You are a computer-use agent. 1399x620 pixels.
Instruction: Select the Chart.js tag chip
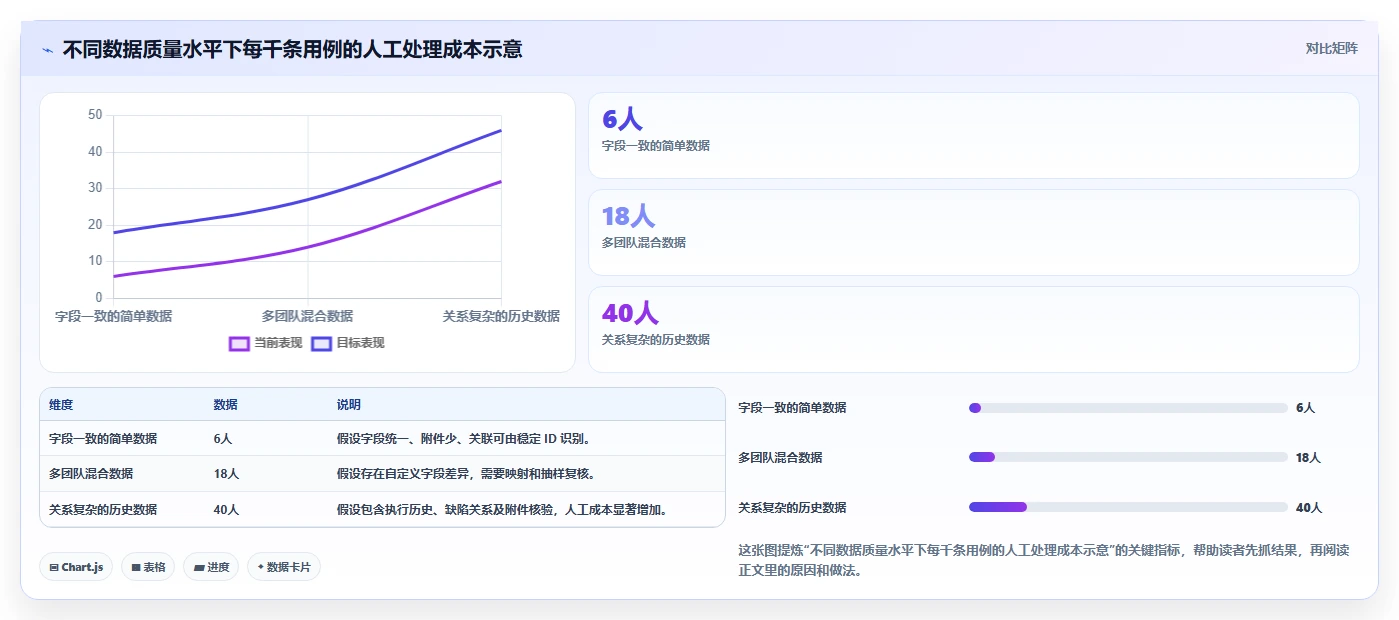pyautogui.click(x=76, y=567)
